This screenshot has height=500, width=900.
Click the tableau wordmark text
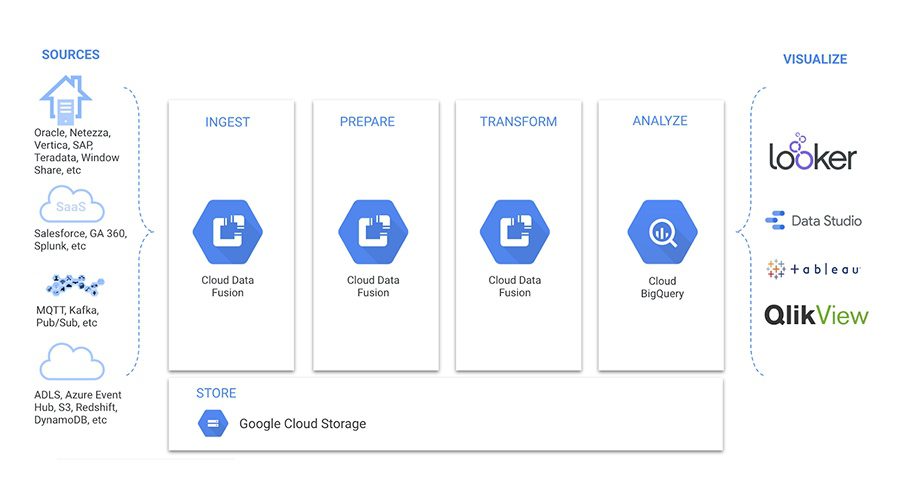click(x=825, y=269)
